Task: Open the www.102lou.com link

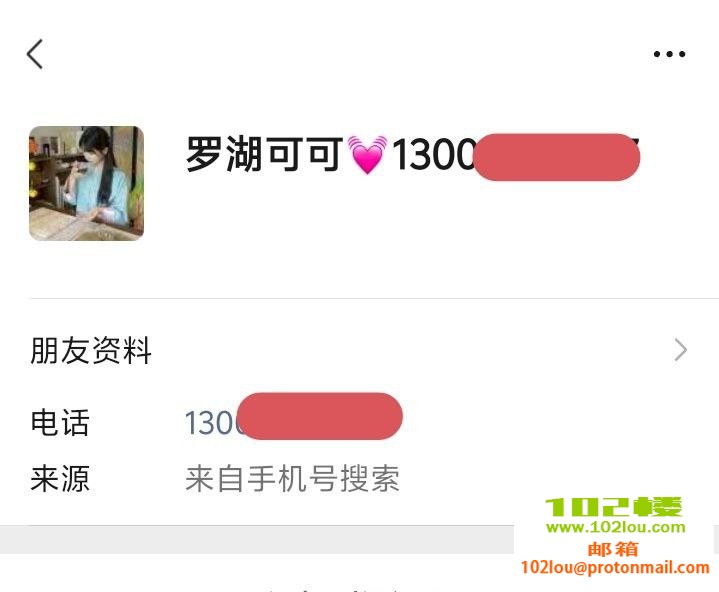Action: point(615,527)
